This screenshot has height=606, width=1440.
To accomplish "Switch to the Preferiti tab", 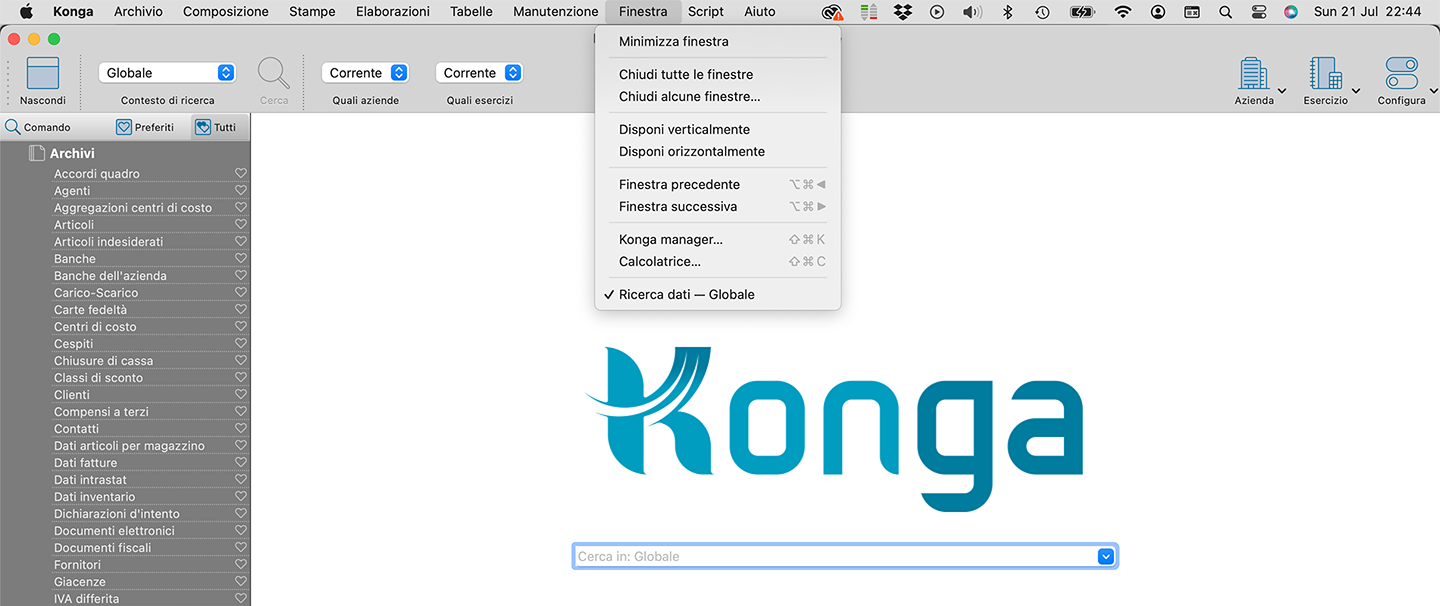I will tap(145, 127).
